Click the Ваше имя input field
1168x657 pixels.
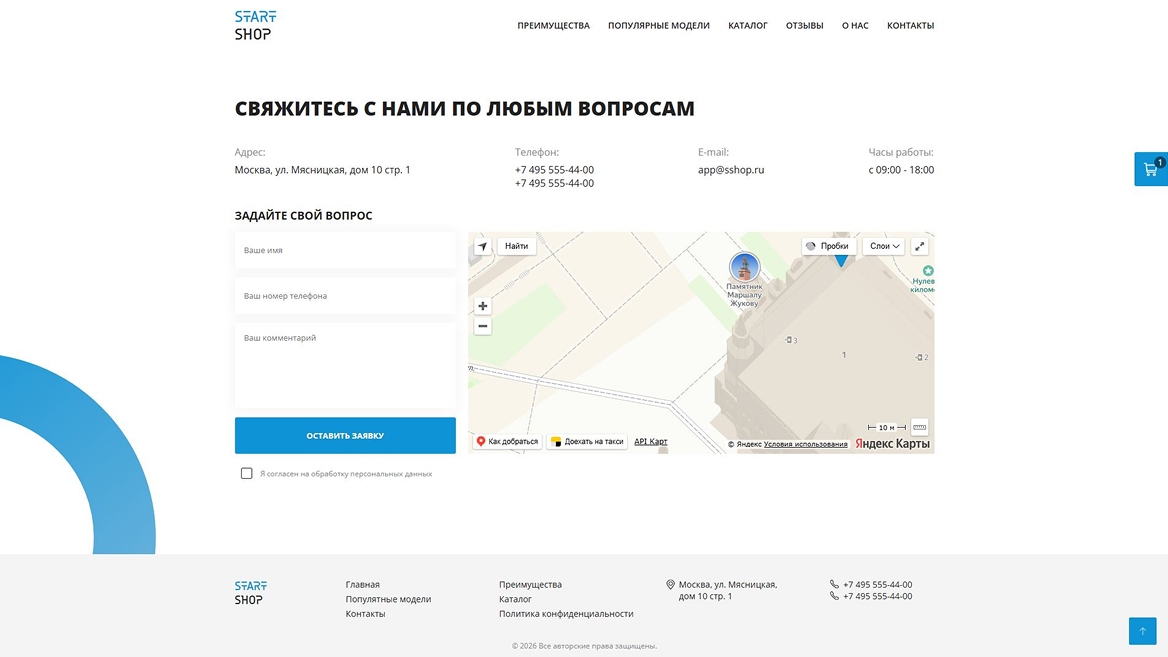(x=345, y=250)
